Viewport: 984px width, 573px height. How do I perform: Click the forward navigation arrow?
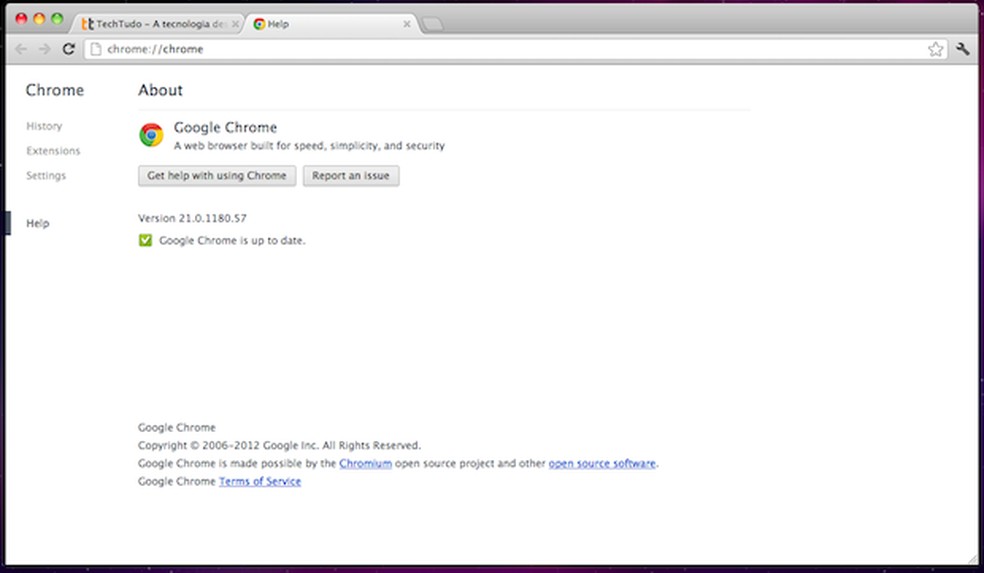45,49
